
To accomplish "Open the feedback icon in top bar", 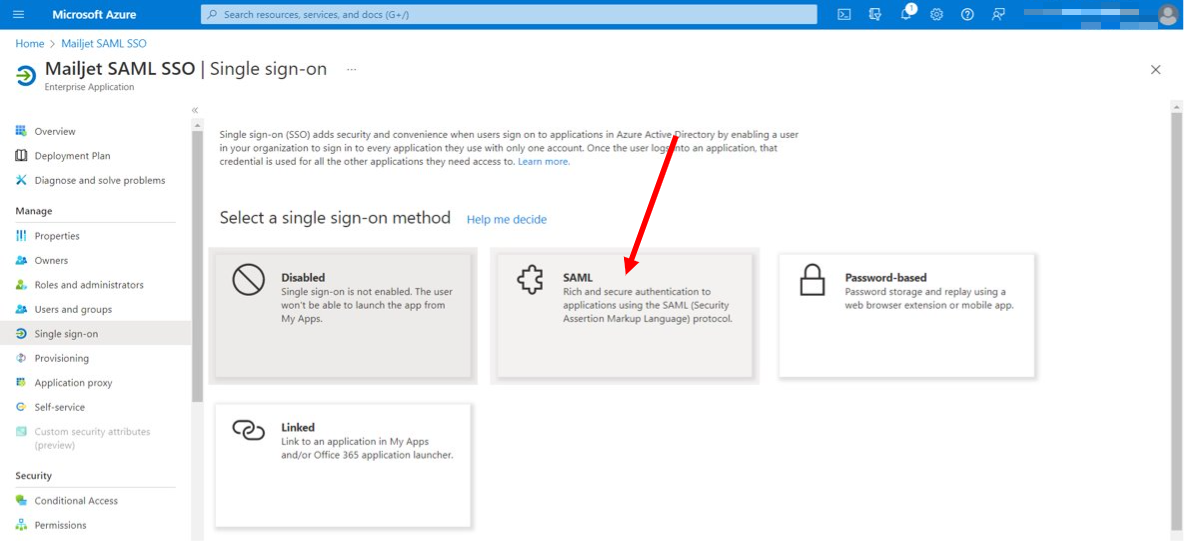I will pos(998,14).
